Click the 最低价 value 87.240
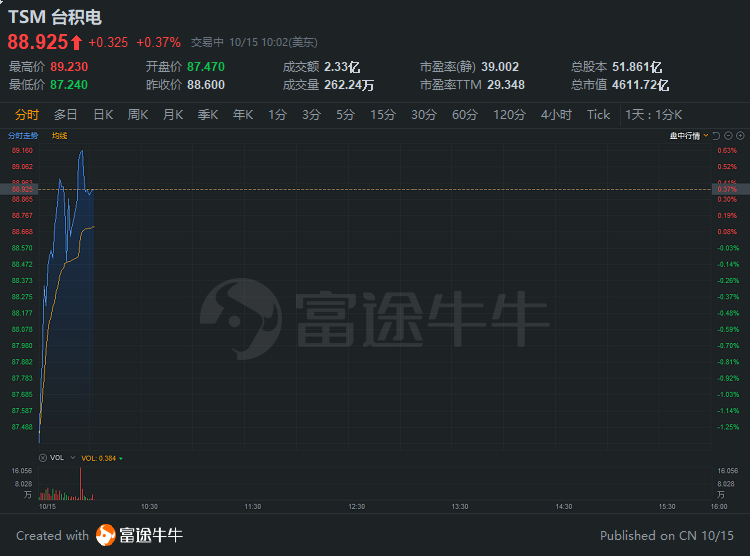The height and width of the screenshot is (556, 750). (x=69, y=85)
